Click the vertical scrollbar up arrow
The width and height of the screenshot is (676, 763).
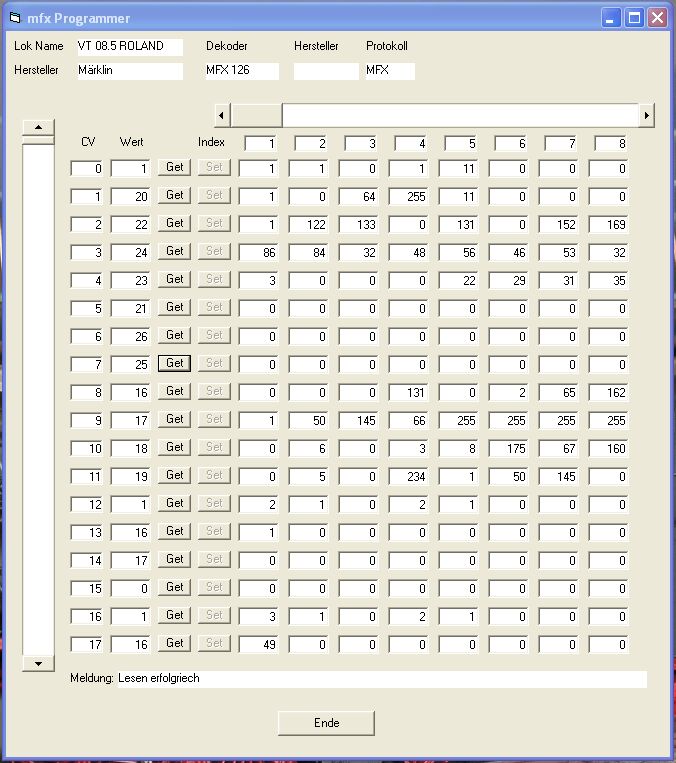tap(38, 127)
